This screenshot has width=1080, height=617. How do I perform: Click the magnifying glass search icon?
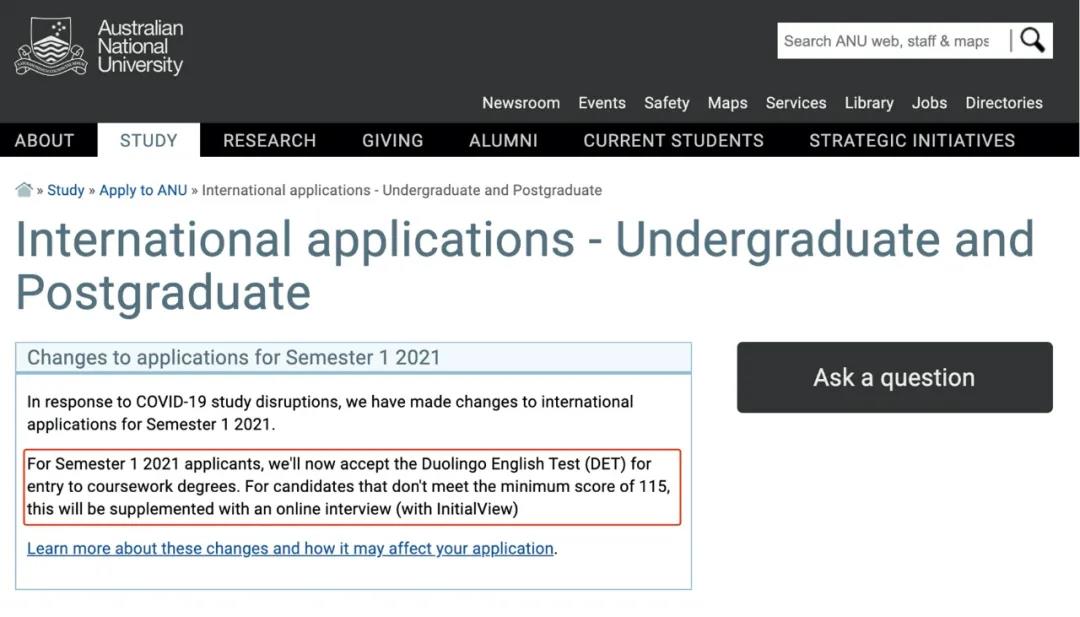tap(1032, 41)
